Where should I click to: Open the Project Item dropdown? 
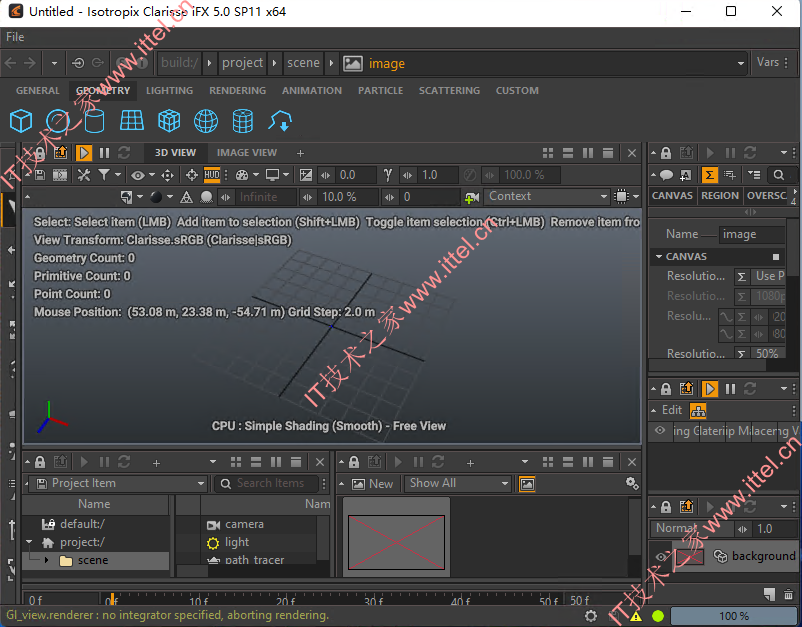click(x=118, y=484)
